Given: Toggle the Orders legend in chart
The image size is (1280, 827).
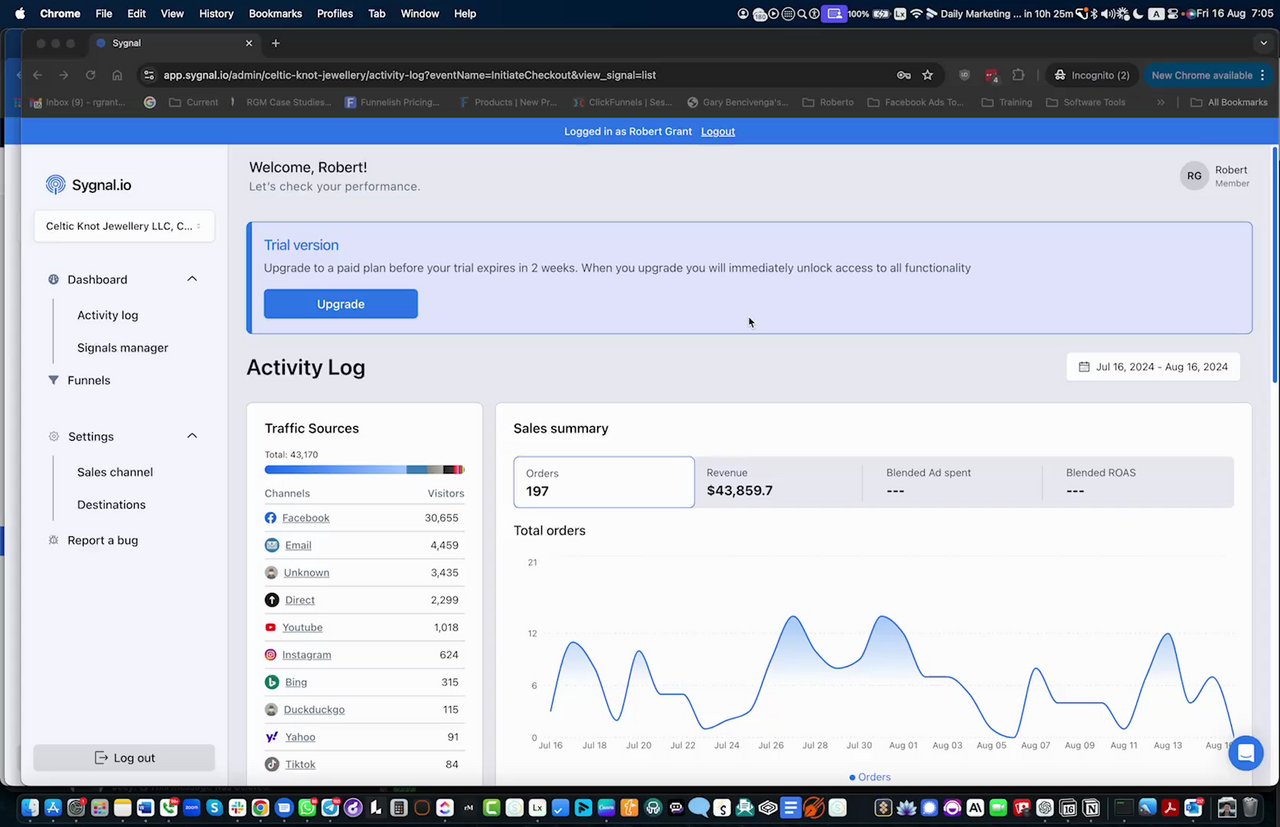Looking at the screenshot, I should pyautogui.click(x=870, y=777).
